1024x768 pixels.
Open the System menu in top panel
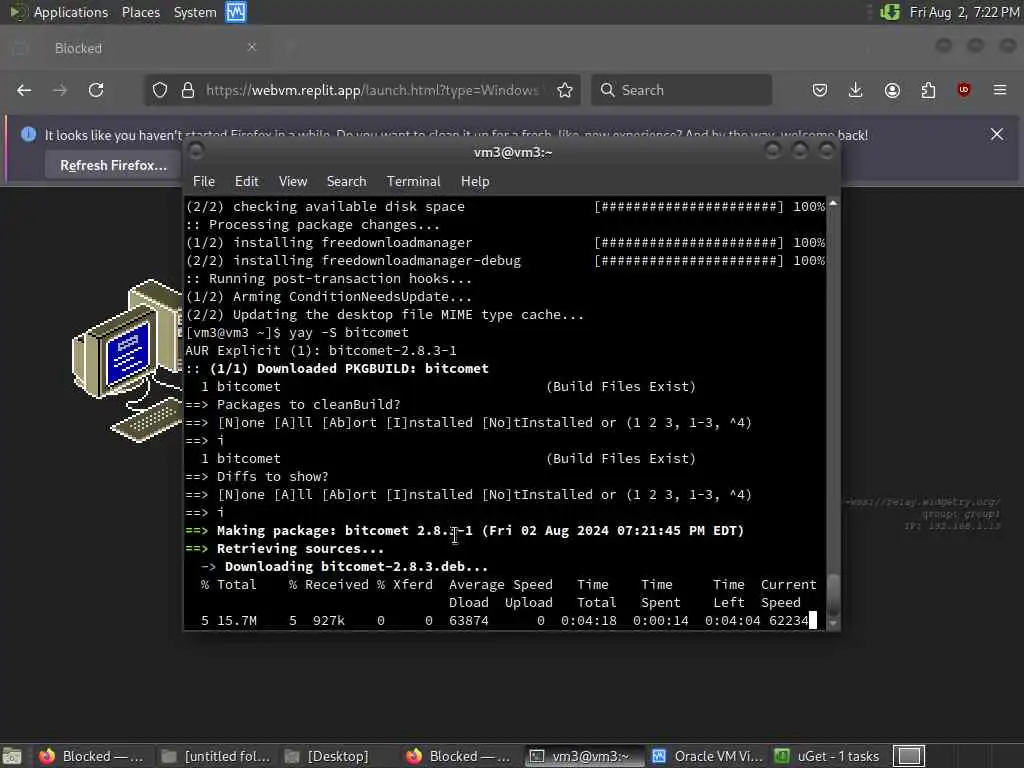tap(195, 12)
